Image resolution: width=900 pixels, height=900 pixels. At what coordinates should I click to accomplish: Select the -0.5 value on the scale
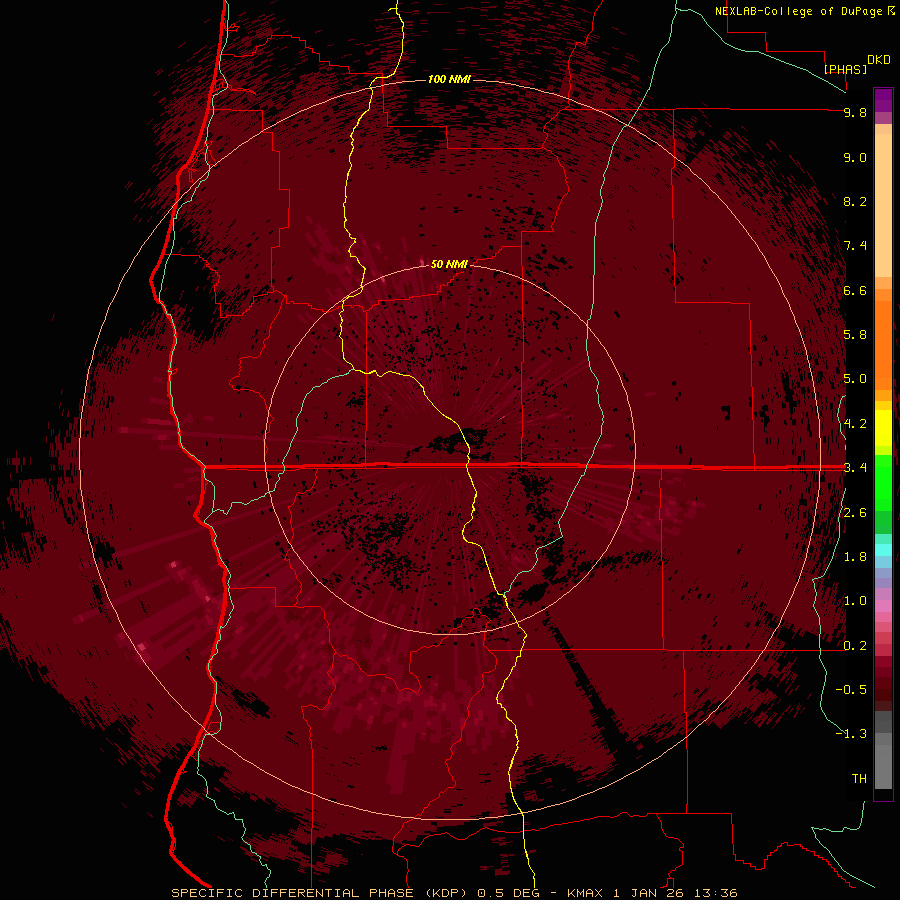[x=851, y=690]
